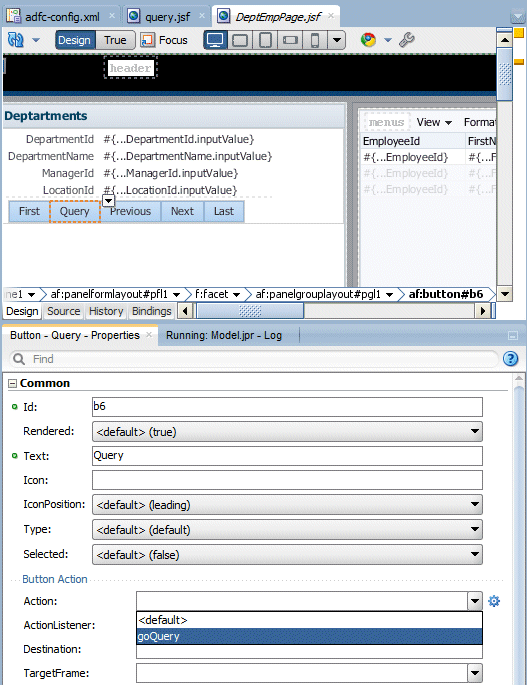Open the browser selection dropdown arrow
Viewport: 527px width, 685px height.
point(388,40)
